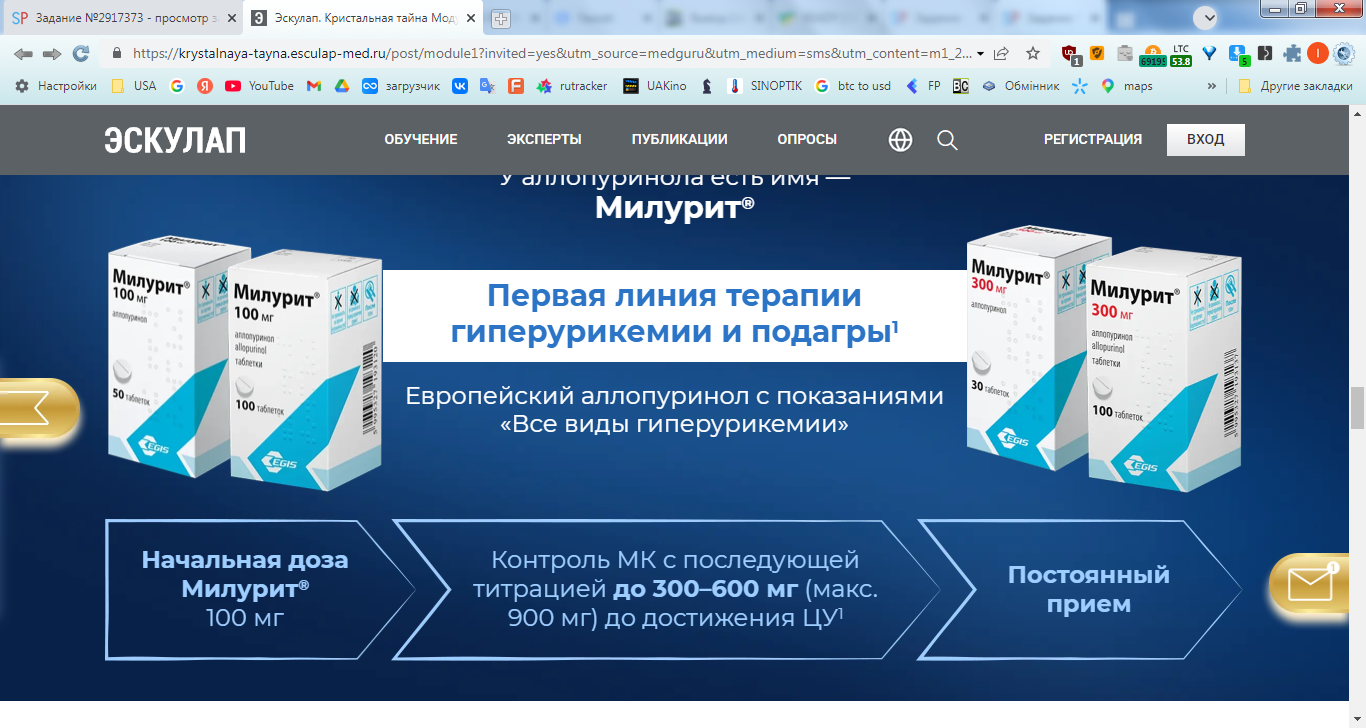Open site search with the magnifier icon
The image size is (1366, 728).
(x=947, y=140)
